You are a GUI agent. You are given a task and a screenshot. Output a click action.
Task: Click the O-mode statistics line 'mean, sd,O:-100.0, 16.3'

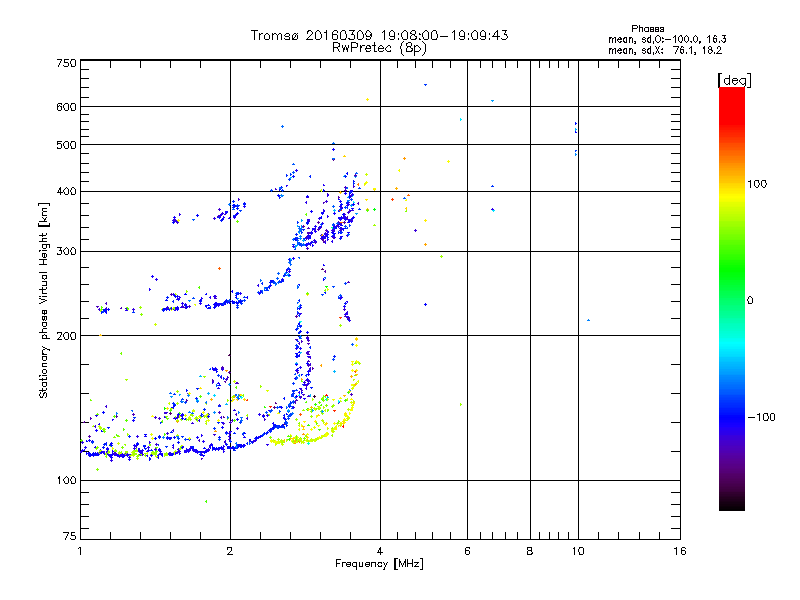(x=667, y=39)
